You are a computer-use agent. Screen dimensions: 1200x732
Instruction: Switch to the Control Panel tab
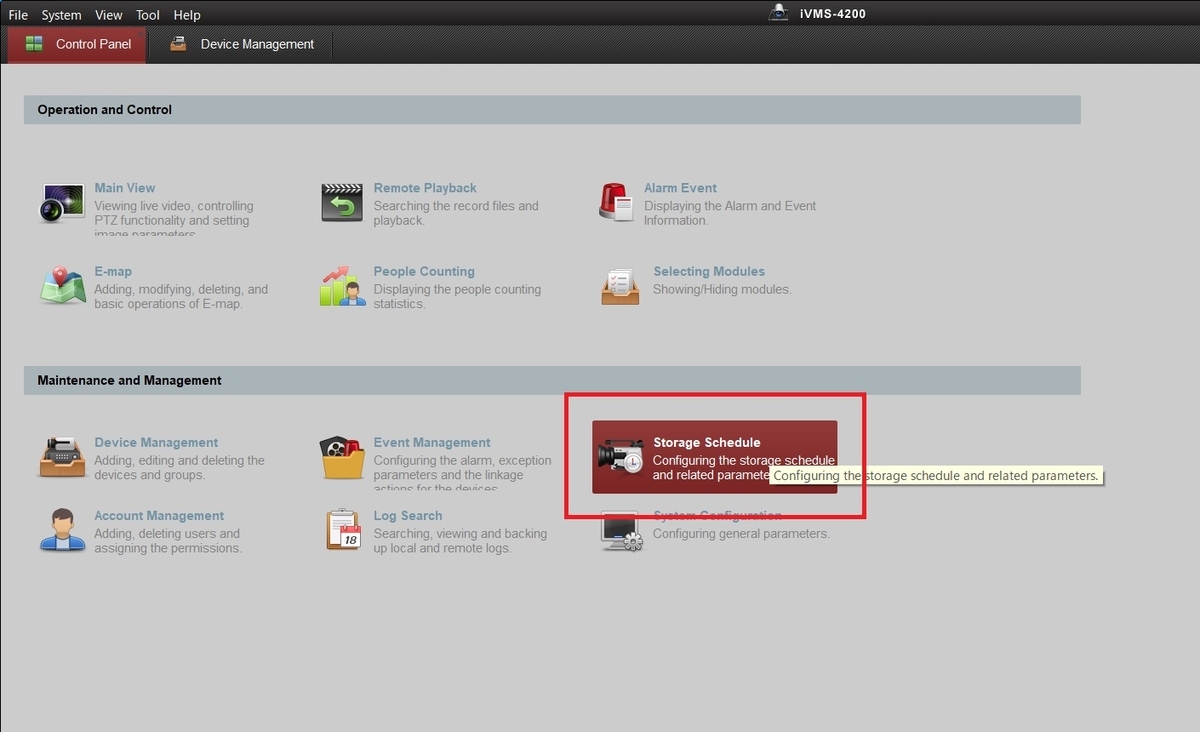tap(77, 45)
